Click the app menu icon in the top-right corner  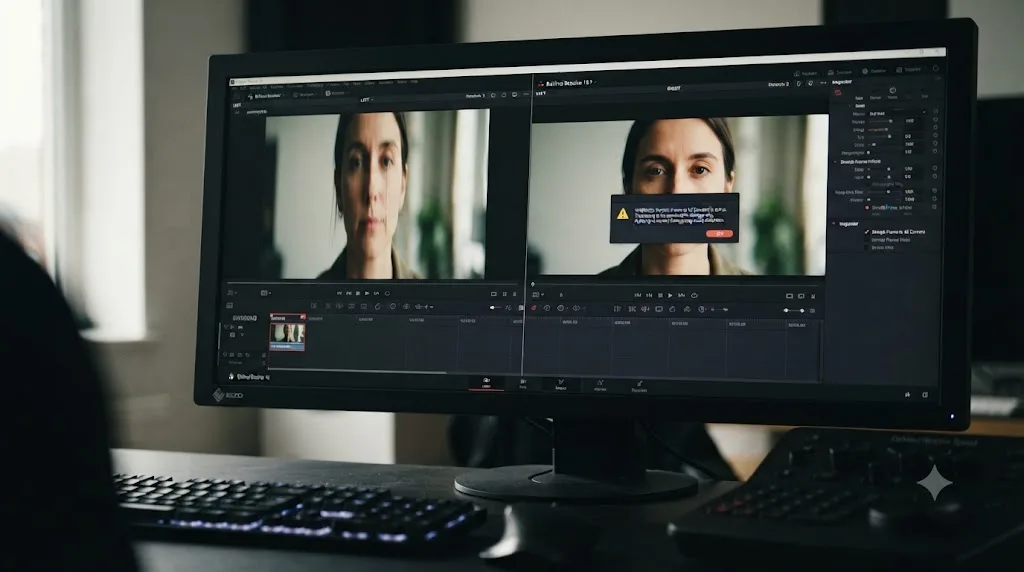(935, 68)
